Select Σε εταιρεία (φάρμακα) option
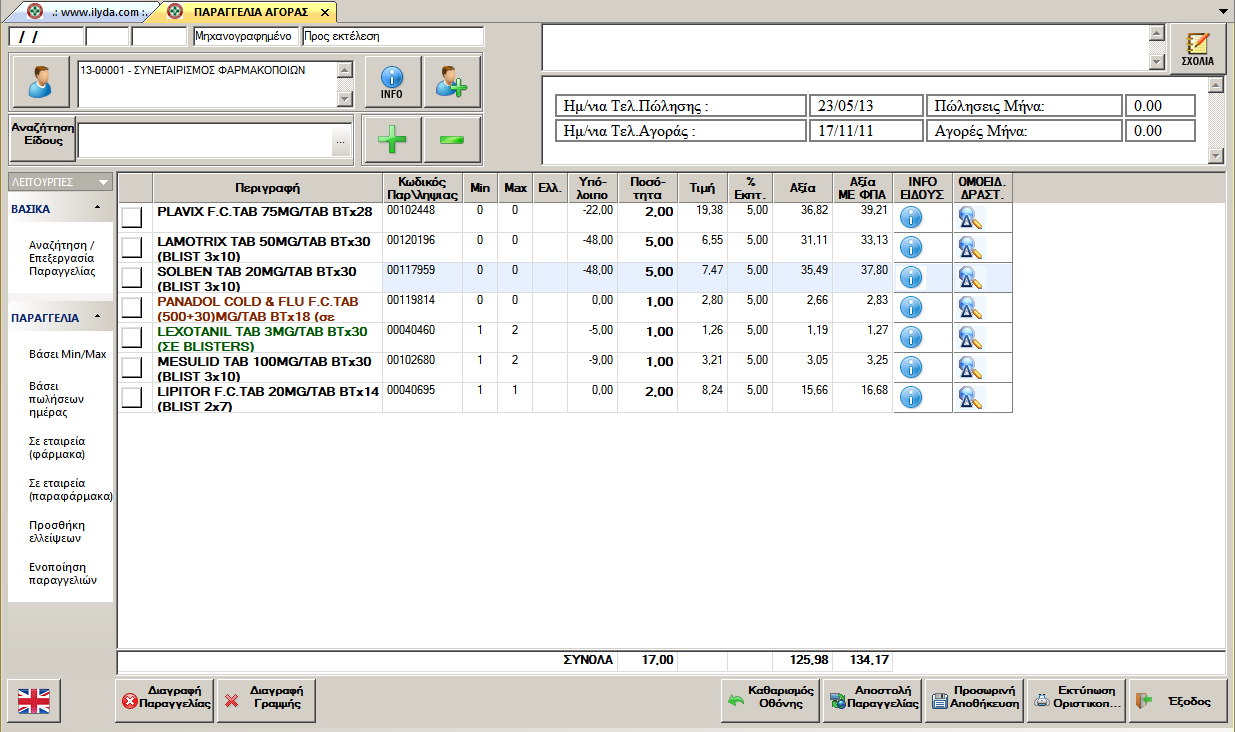 click(x=58, y=447)
